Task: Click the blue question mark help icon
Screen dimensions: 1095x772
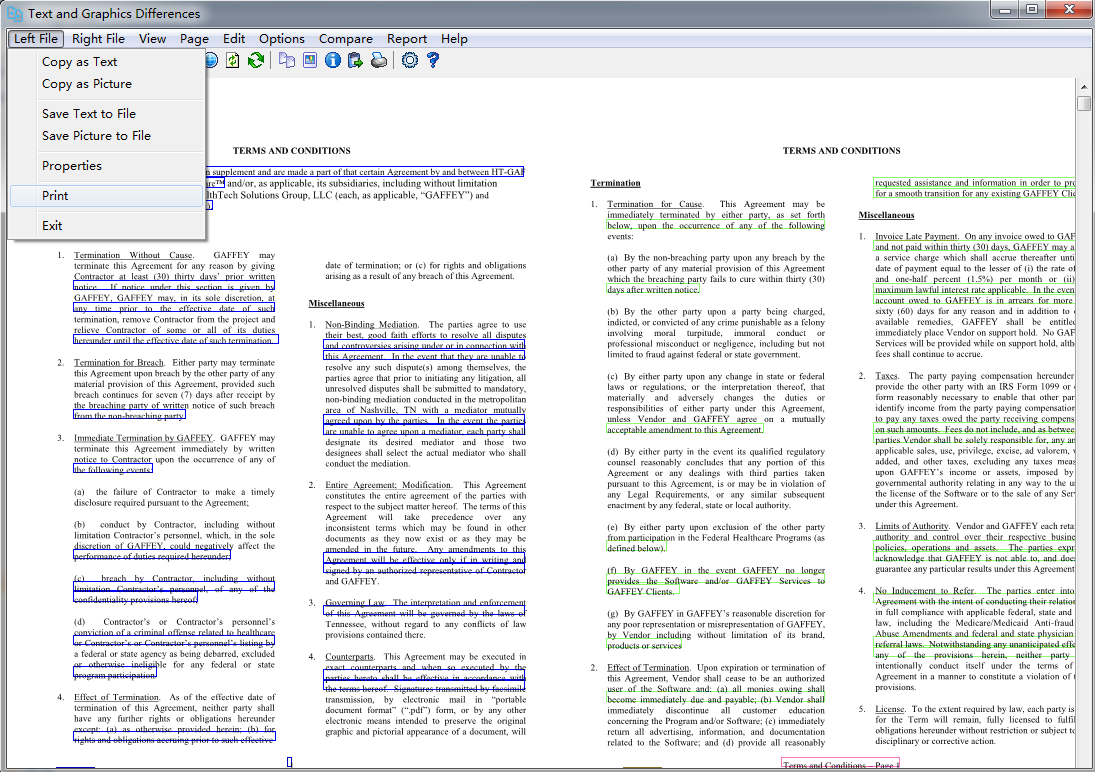Action: click(433, 61)
